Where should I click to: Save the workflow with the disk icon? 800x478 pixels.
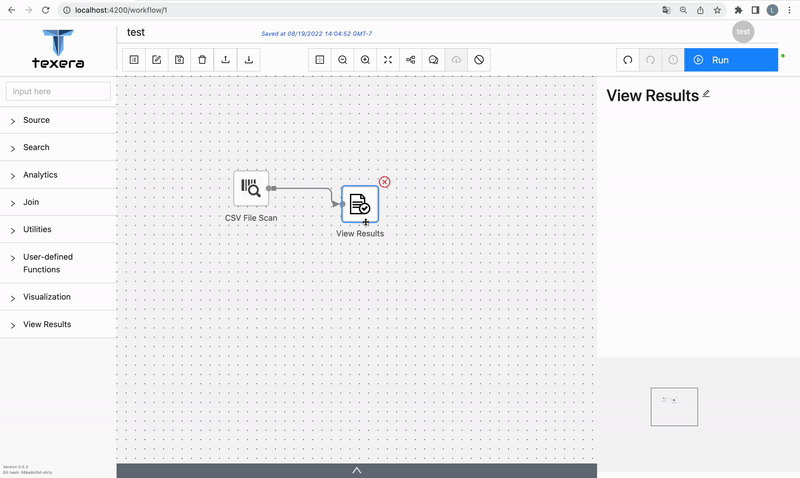[179, 60]
